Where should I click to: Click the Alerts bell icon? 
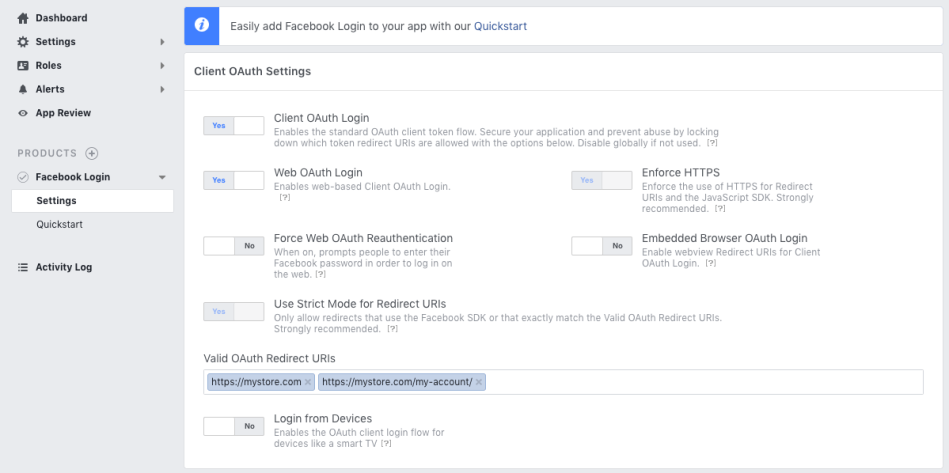point(23,89)
